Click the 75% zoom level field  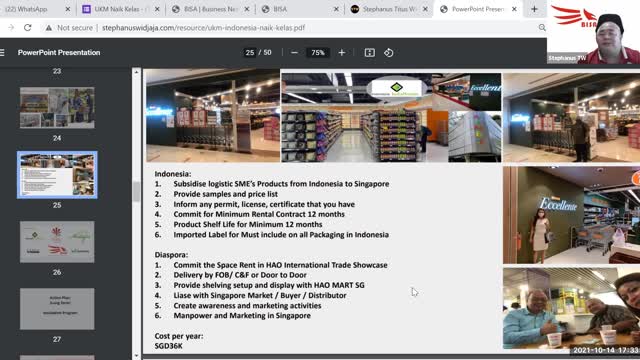[318, 53]
